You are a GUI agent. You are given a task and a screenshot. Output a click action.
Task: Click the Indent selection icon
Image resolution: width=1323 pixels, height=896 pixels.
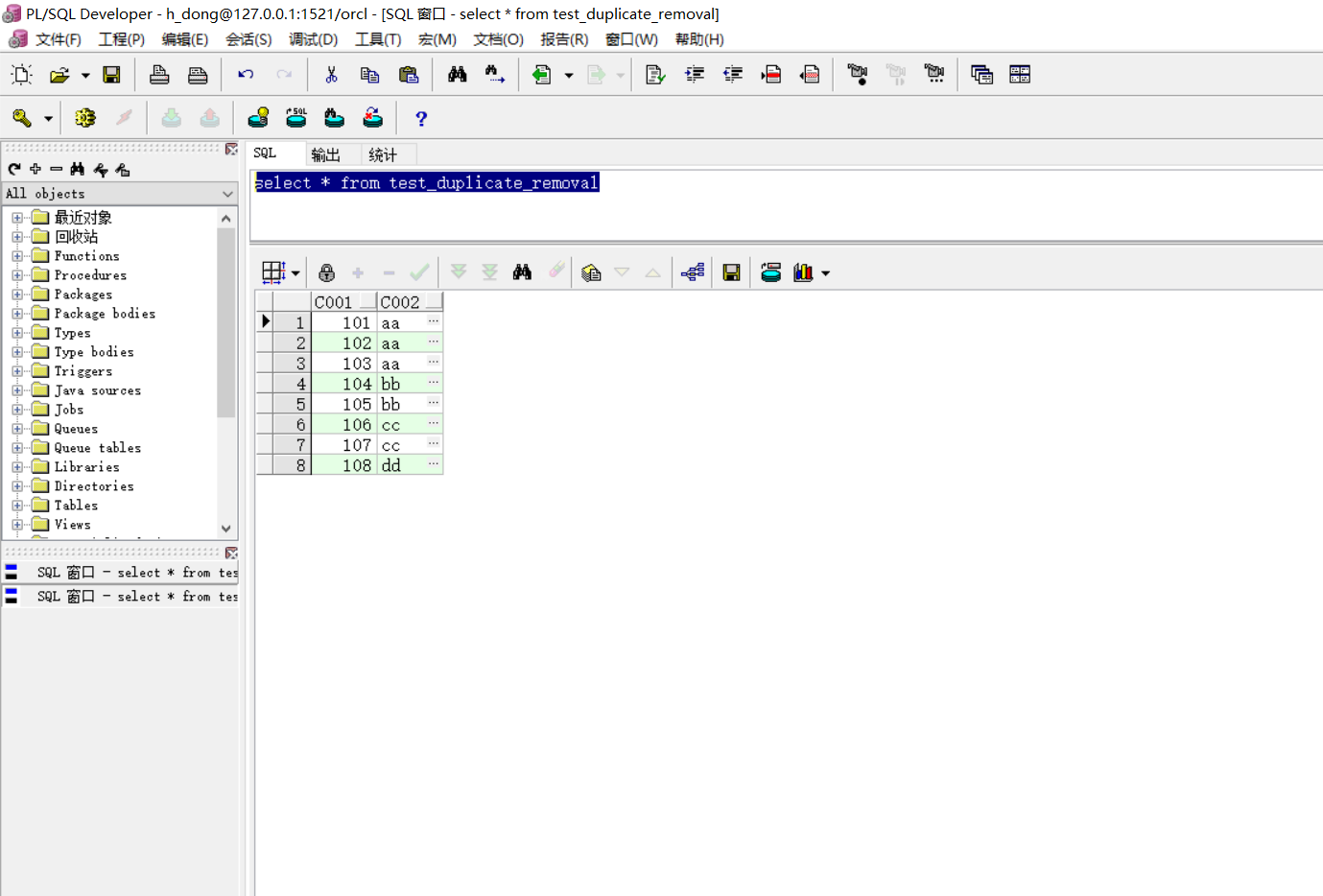[695, 75]
